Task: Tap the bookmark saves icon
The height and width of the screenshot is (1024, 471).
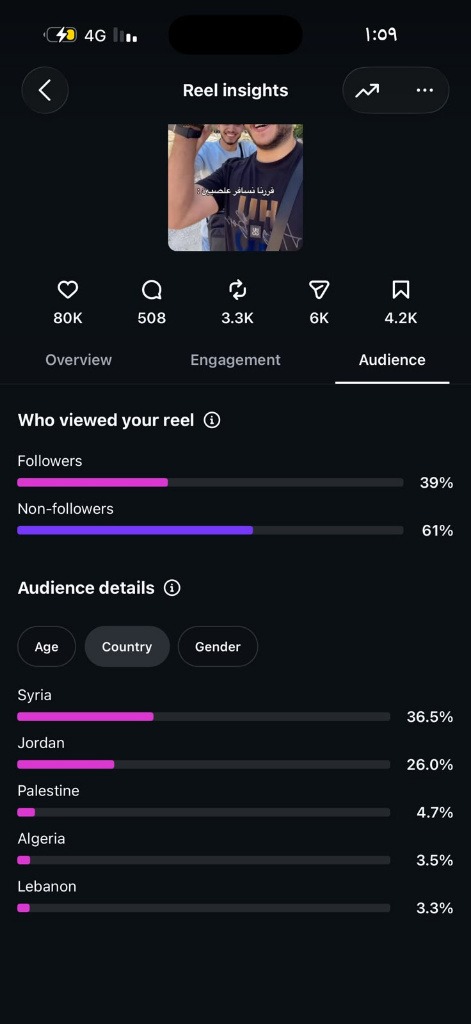Action: [x=400, y=290]
